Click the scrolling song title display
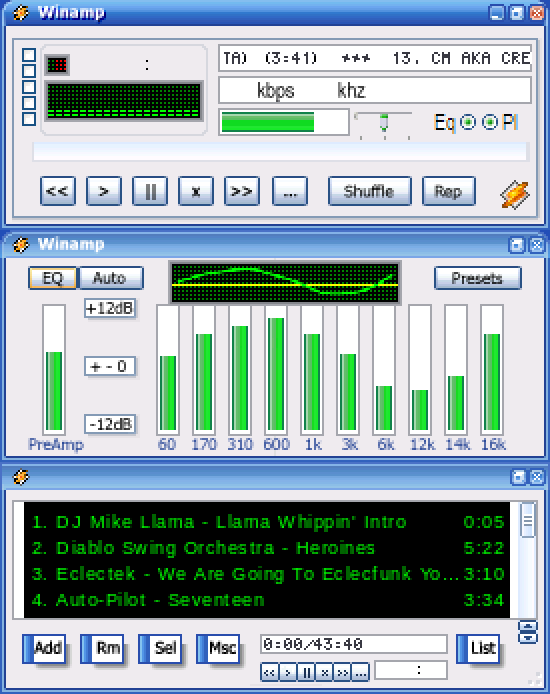550x694 pixels. click(x=375, y=58)
